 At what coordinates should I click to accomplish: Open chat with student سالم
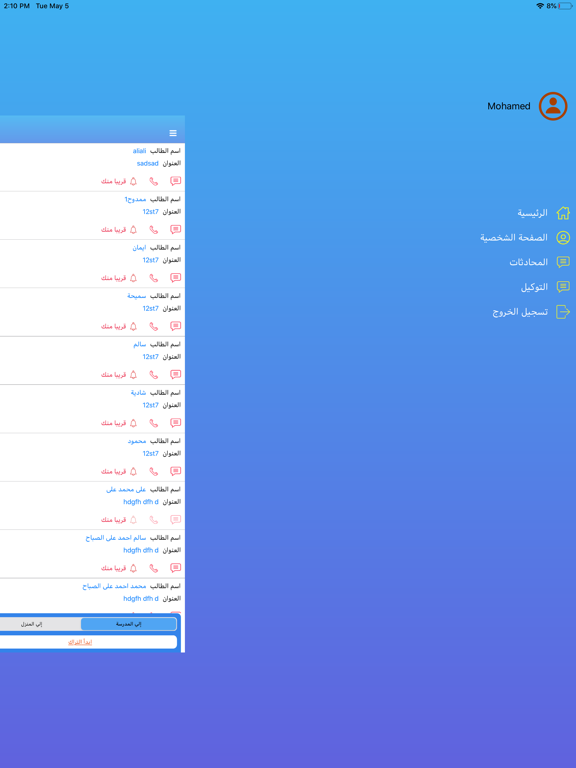tap(175, 375)
